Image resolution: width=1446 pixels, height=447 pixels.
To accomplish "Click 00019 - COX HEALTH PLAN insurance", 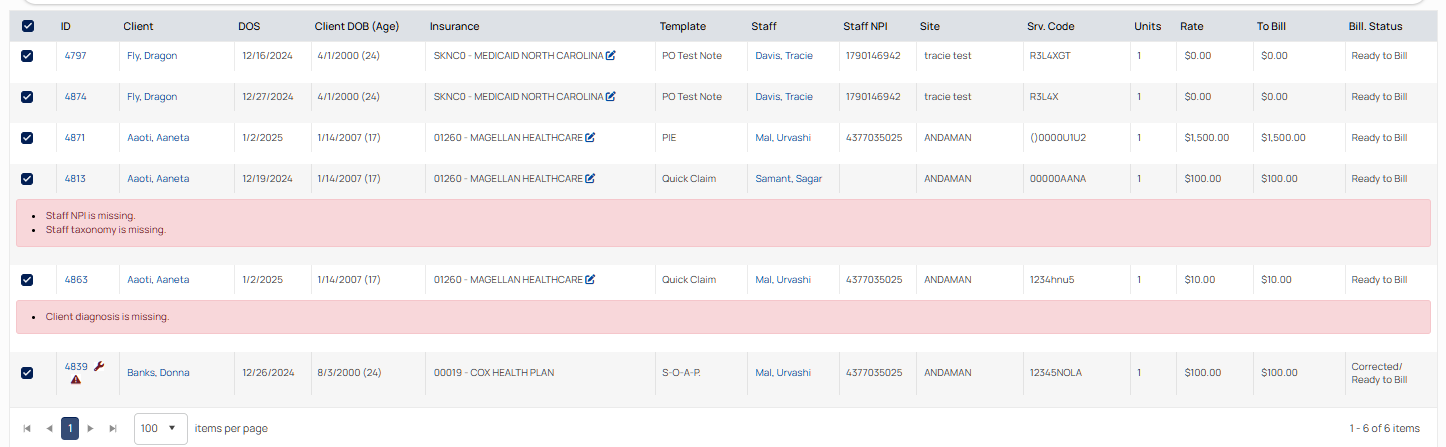I will (494, 373).
